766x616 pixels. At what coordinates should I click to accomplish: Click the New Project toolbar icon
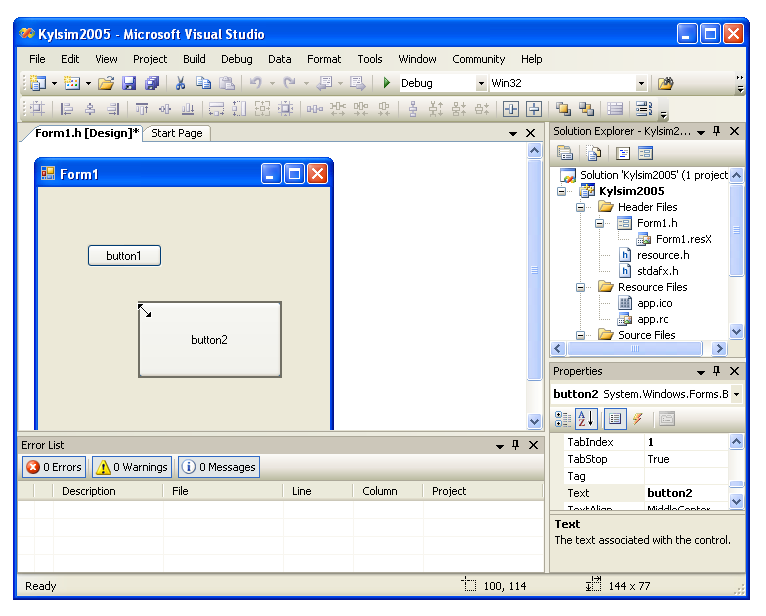(38, 83)
